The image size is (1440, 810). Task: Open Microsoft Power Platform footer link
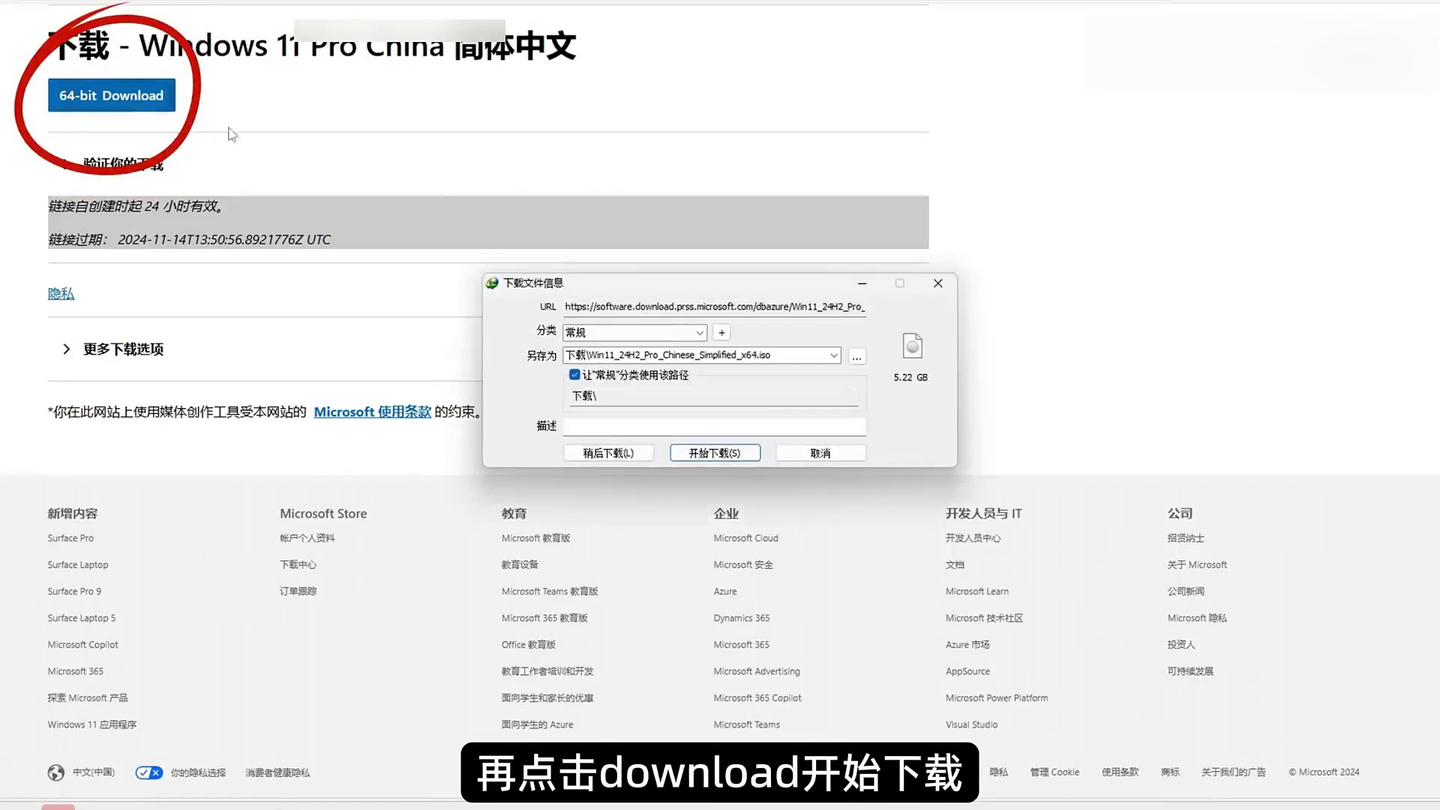[997, 698]
